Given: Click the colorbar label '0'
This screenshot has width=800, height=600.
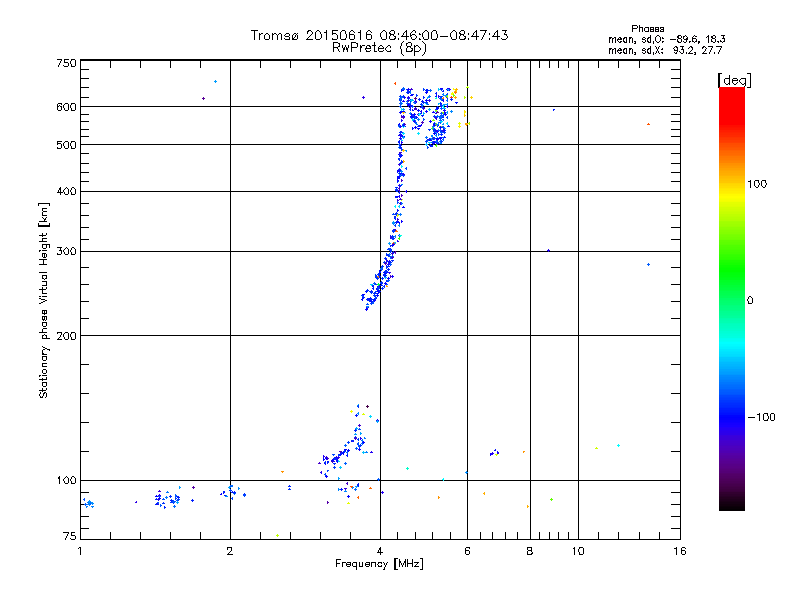Looking at the screenshot, I should tap(750, 301).
